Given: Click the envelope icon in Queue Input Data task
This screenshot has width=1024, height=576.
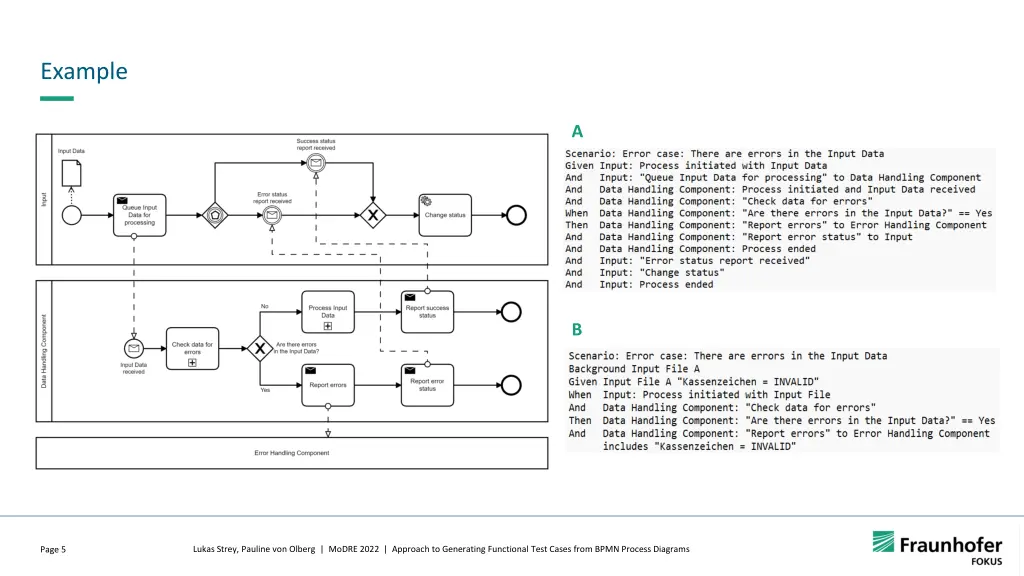Looking at the screenshot, I should pyautogui.click(x=122, y=200).
